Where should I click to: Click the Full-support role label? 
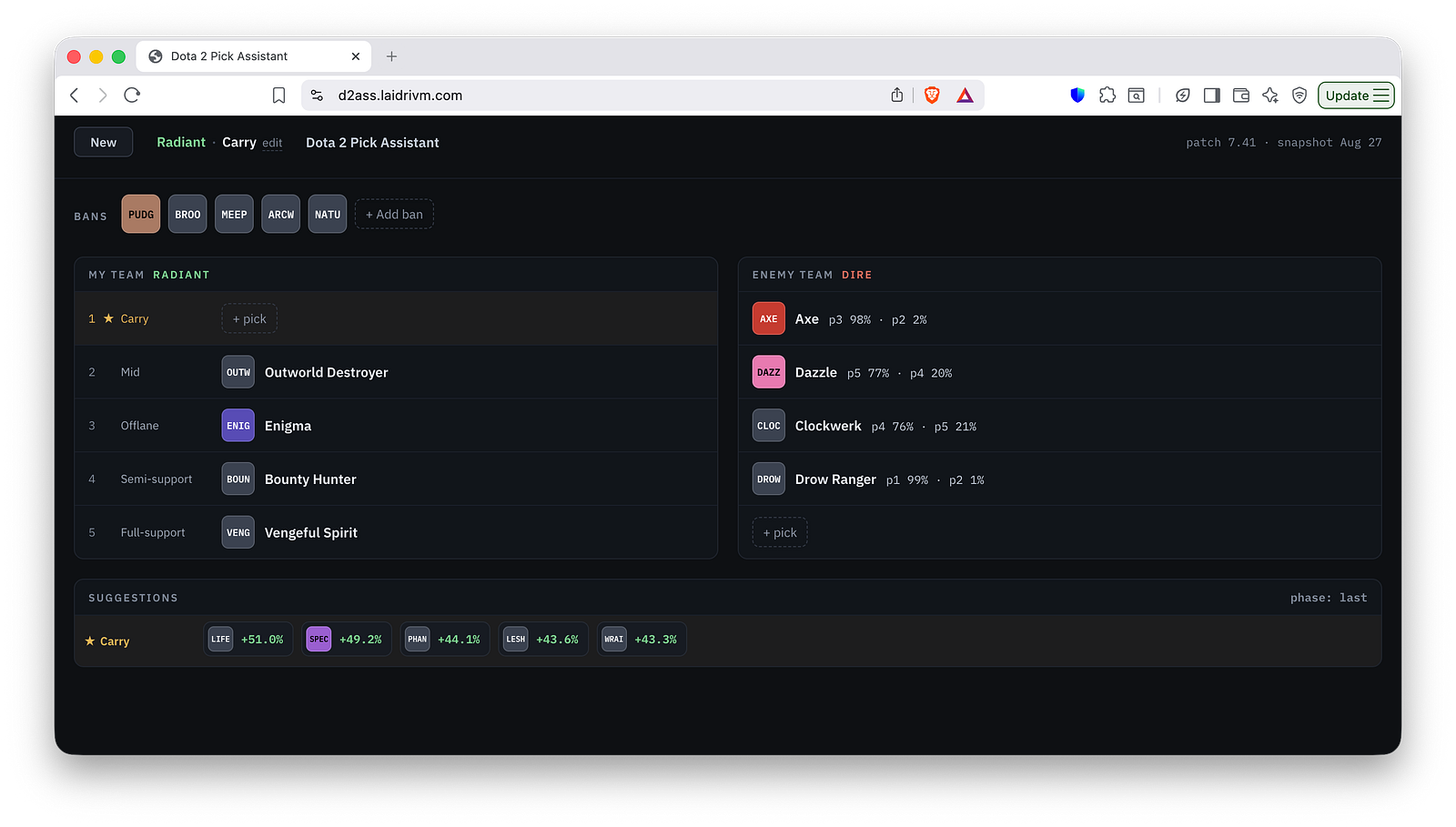click(x=153, y=533)
